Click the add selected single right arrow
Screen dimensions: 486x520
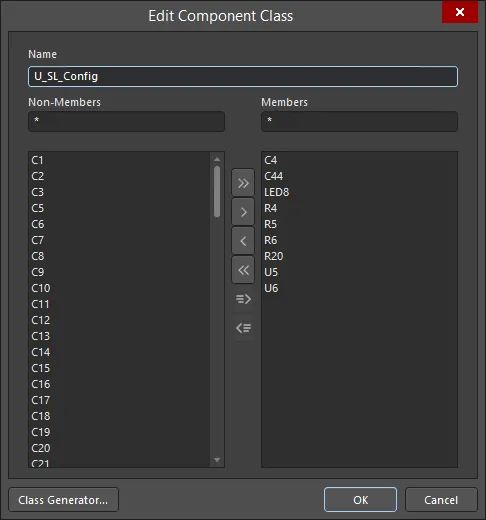(243, 212)
